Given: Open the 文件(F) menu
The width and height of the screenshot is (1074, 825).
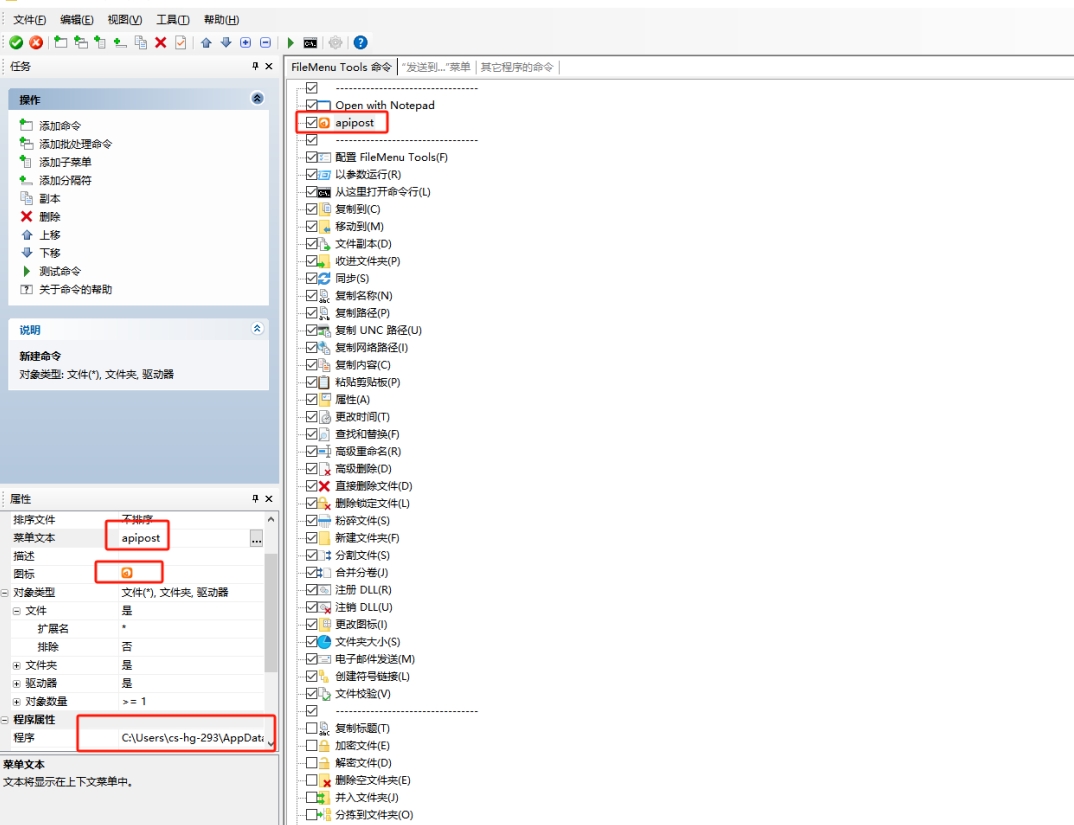Looking at the screenshot, I should (x=29, y=19).
